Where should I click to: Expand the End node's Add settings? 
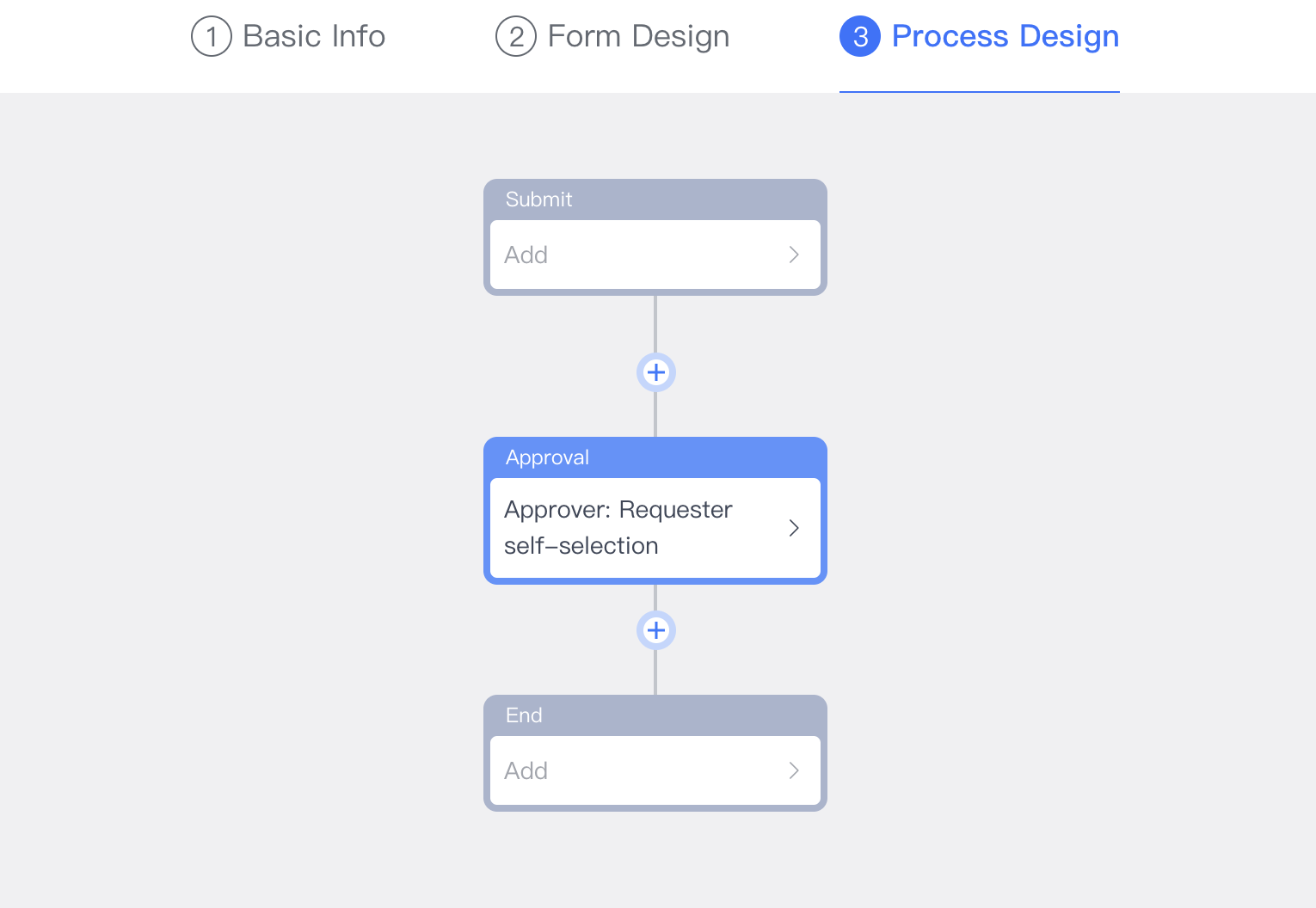(654, 770)
